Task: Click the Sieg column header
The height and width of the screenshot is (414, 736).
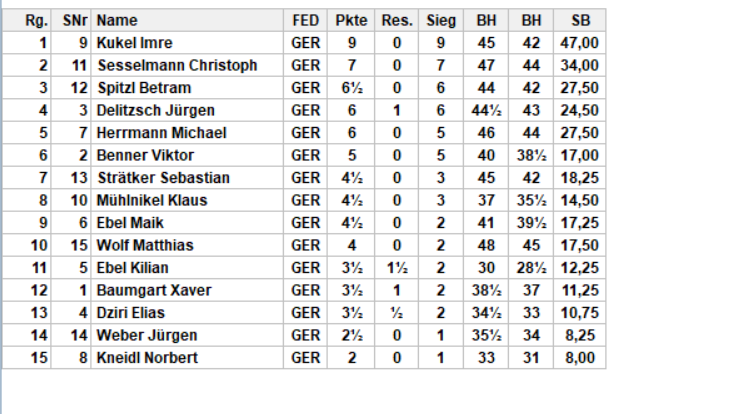Action: (x=441, y=20)
